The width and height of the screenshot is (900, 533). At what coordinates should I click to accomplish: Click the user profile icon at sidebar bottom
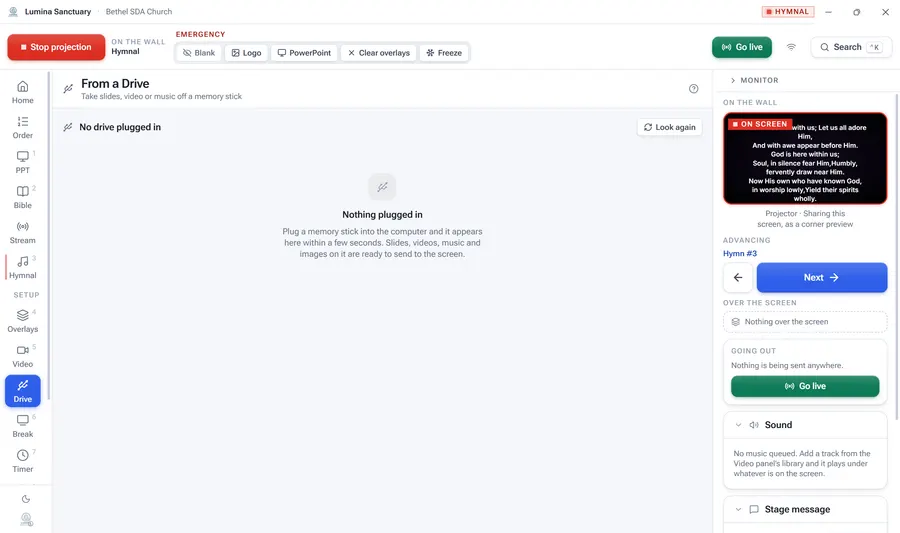pos(26,519)
